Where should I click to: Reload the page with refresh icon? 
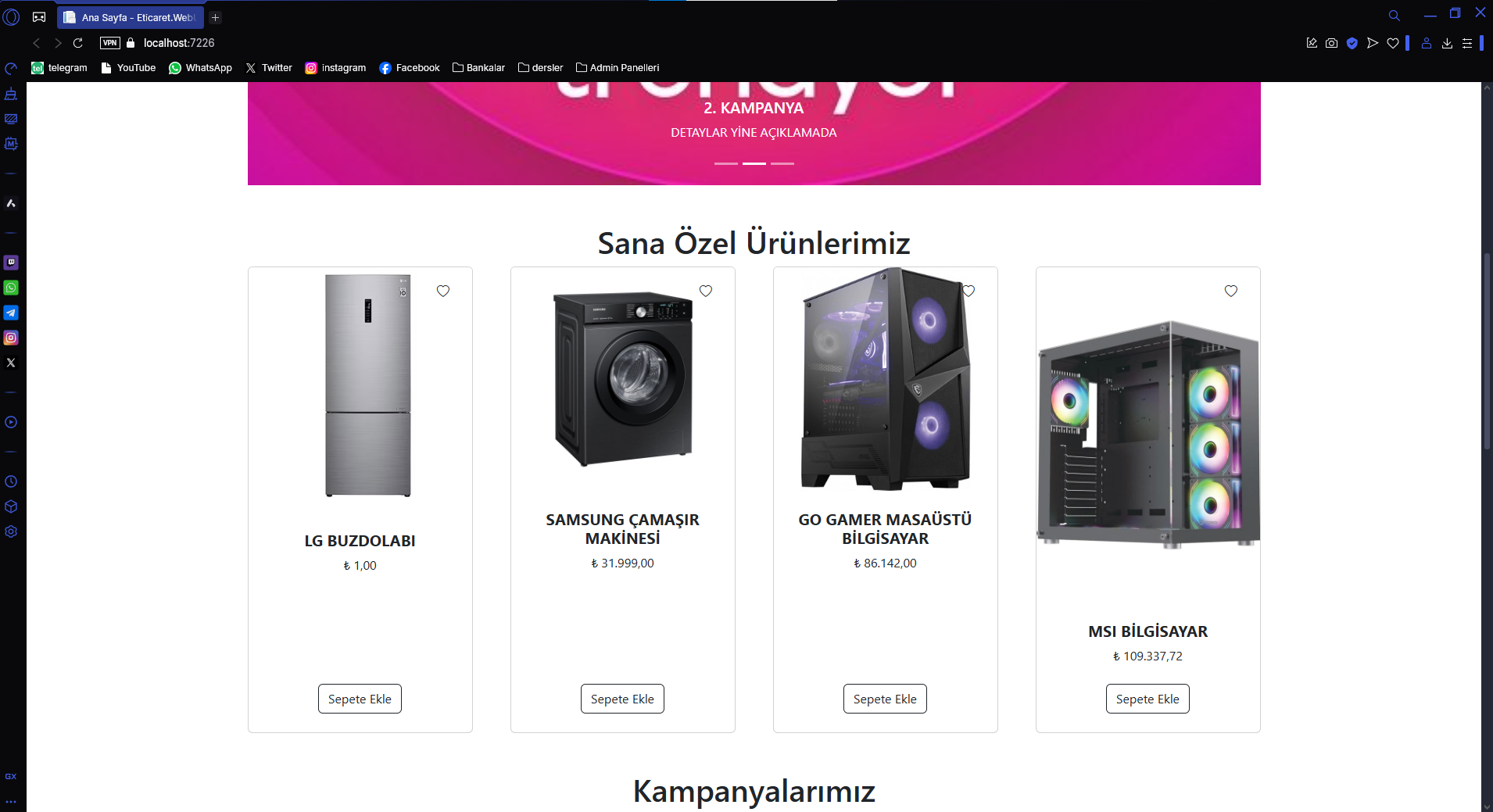(x=78, y=43)
